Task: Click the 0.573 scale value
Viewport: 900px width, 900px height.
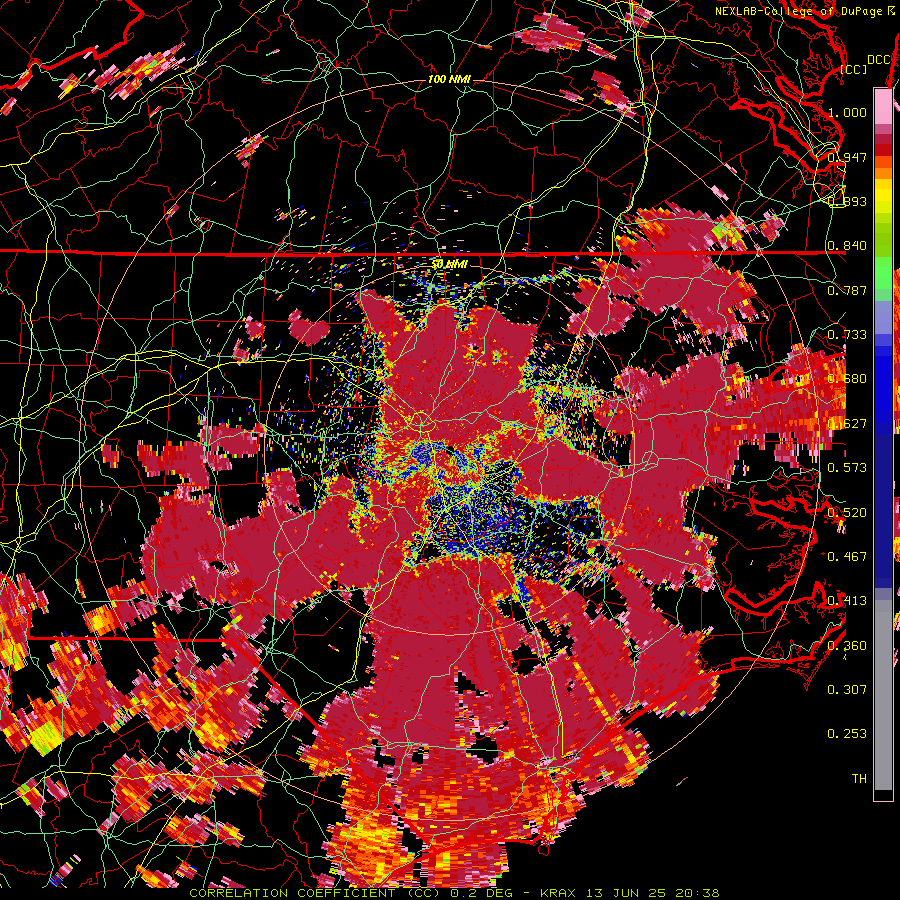Action: coord(847,468)
